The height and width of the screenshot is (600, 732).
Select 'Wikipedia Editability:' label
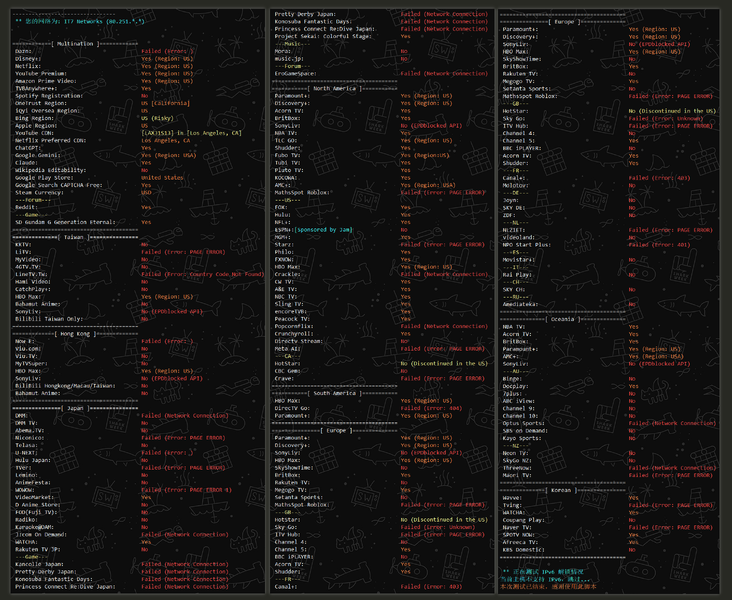(x=50, y=170)
